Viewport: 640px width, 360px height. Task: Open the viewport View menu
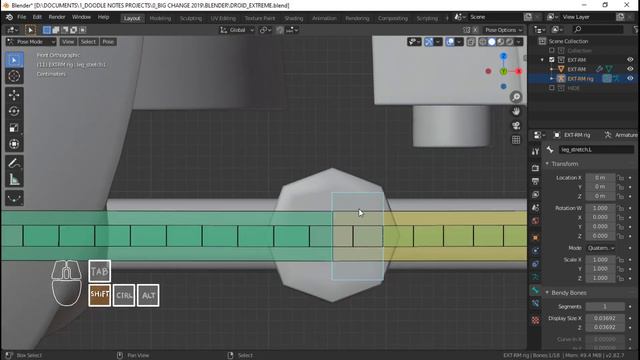pyautogui.click(x=68, y=42)
